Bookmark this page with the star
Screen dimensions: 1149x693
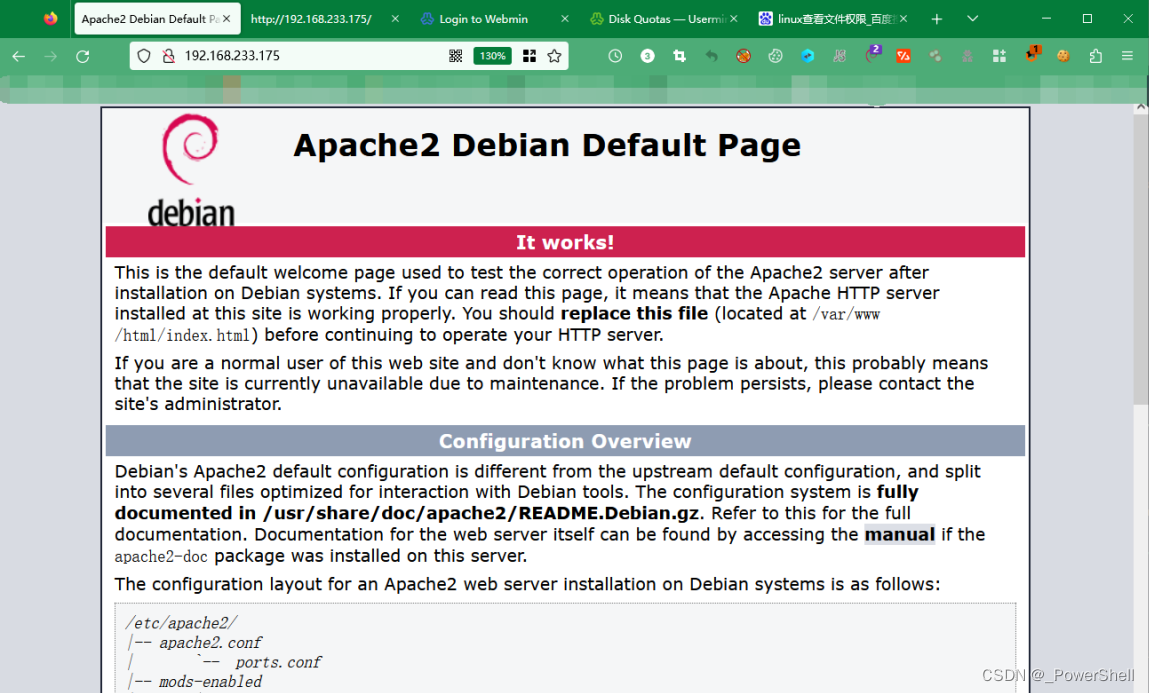click(555, 56)
